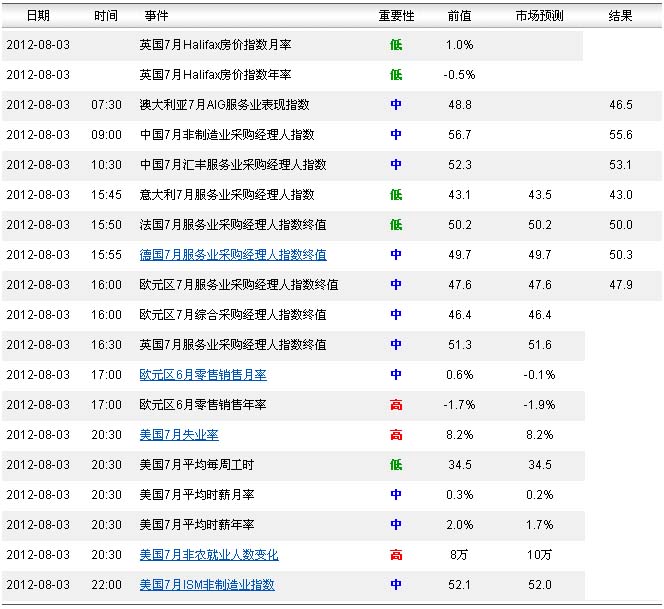Image resolution: width=664 pixels, height=609 pixels.
Task: Click the 市场预测 column header
Action: pyautogui.click(x=540, y=16)
